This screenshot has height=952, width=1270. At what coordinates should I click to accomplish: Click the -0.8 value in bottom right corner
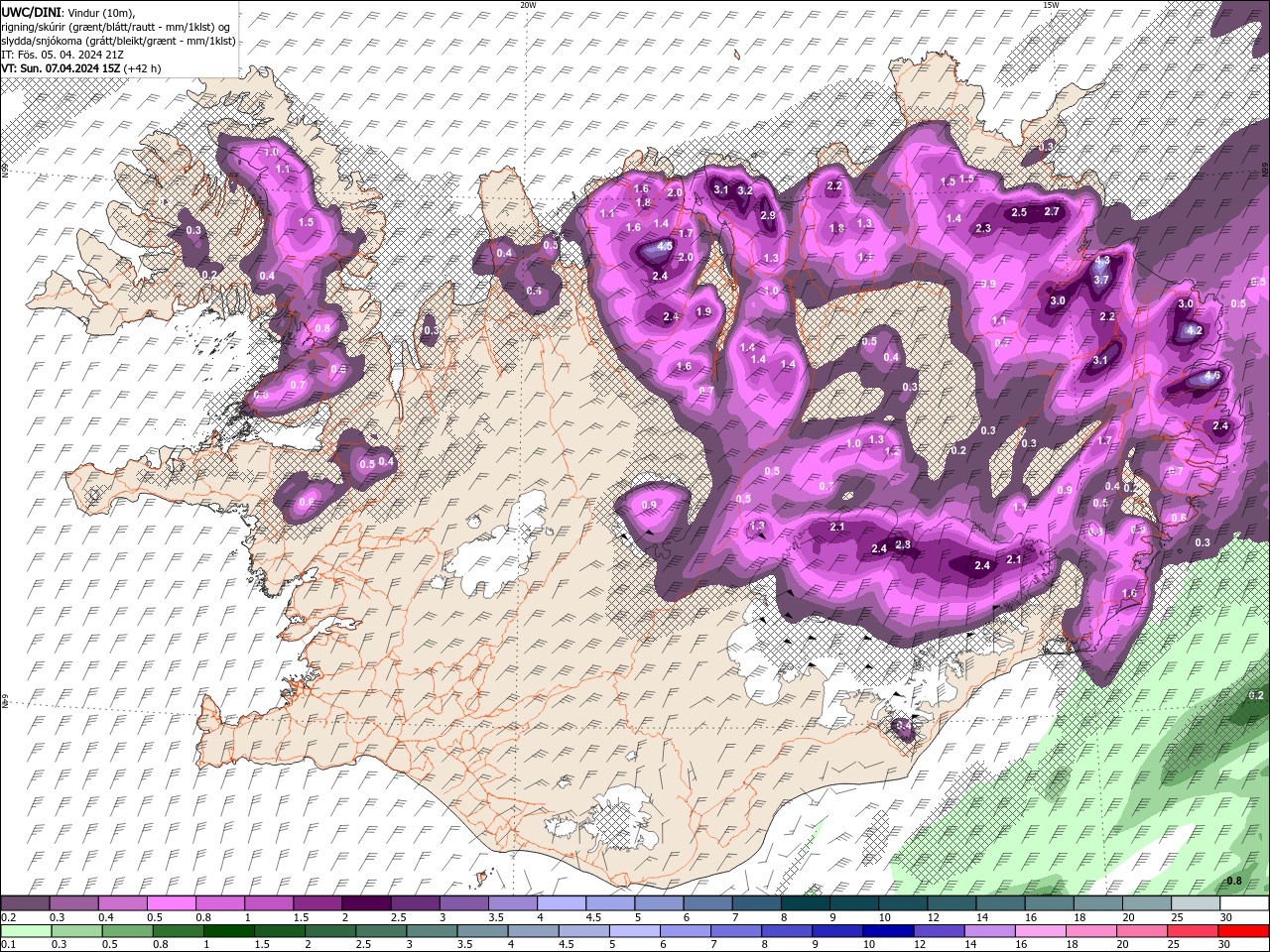coord(1233,881)
